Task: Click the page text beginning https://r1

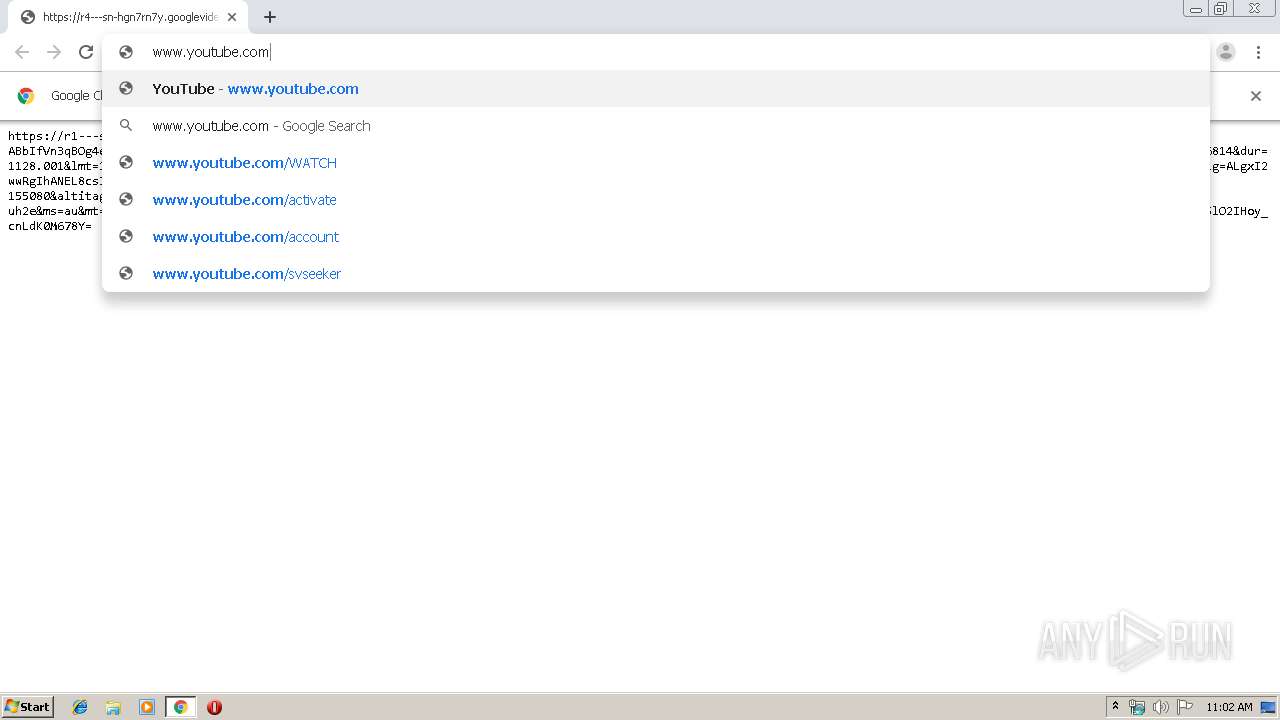Action: click(55, 136)
